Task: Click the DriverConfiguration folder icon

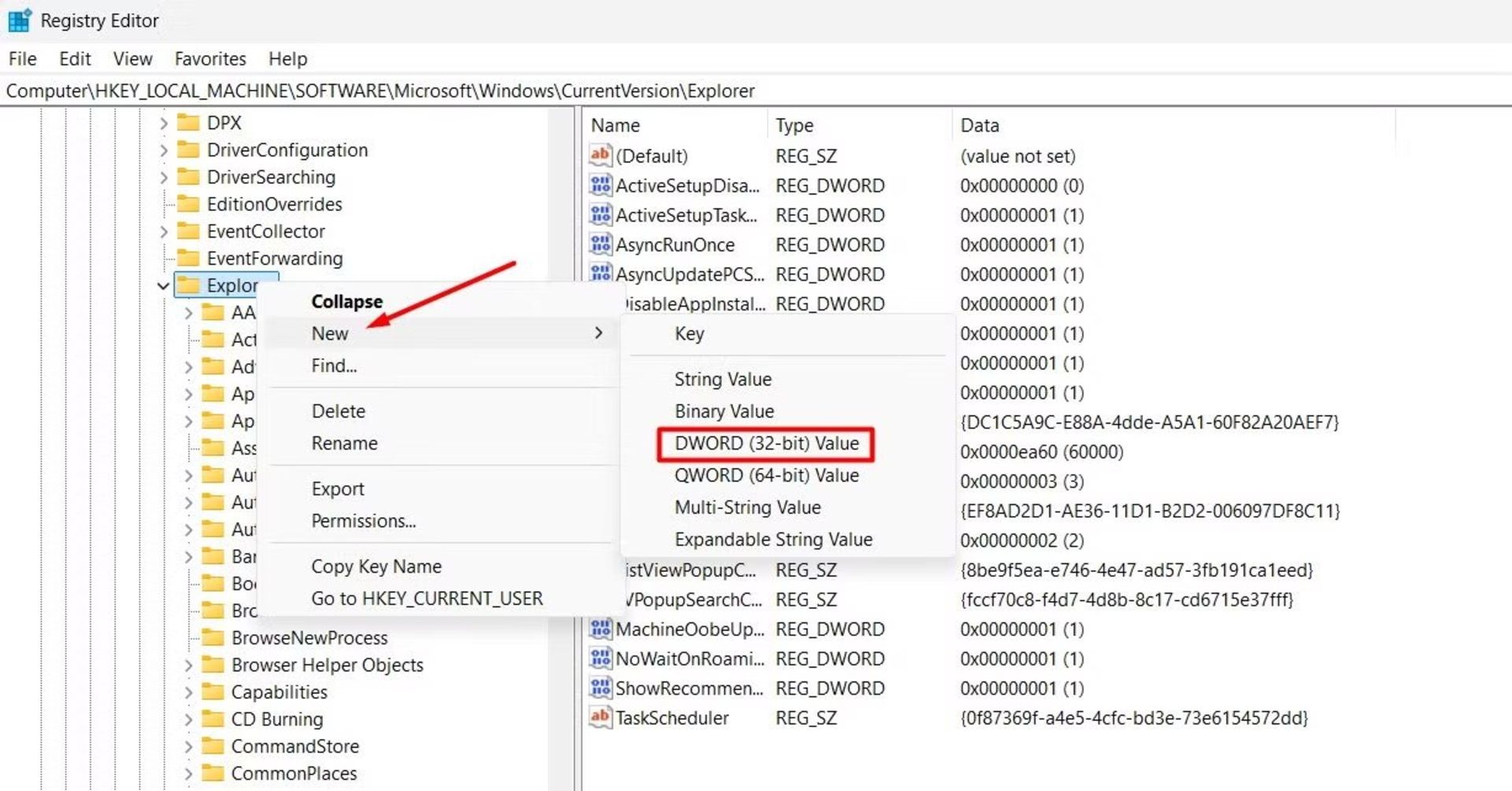Action: pos(188,150)
